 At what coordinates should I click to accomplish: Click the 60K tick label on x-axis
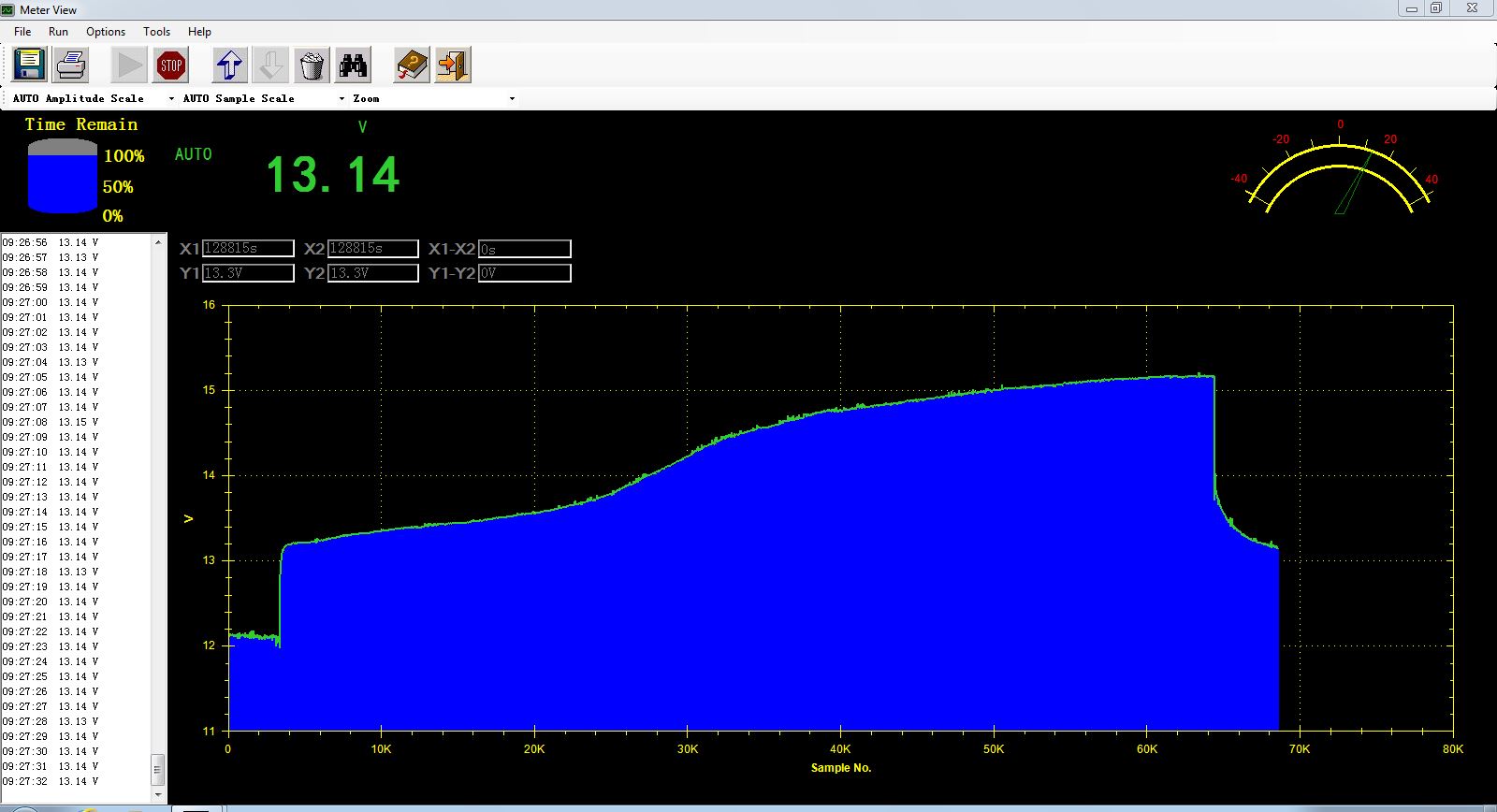1147,749
